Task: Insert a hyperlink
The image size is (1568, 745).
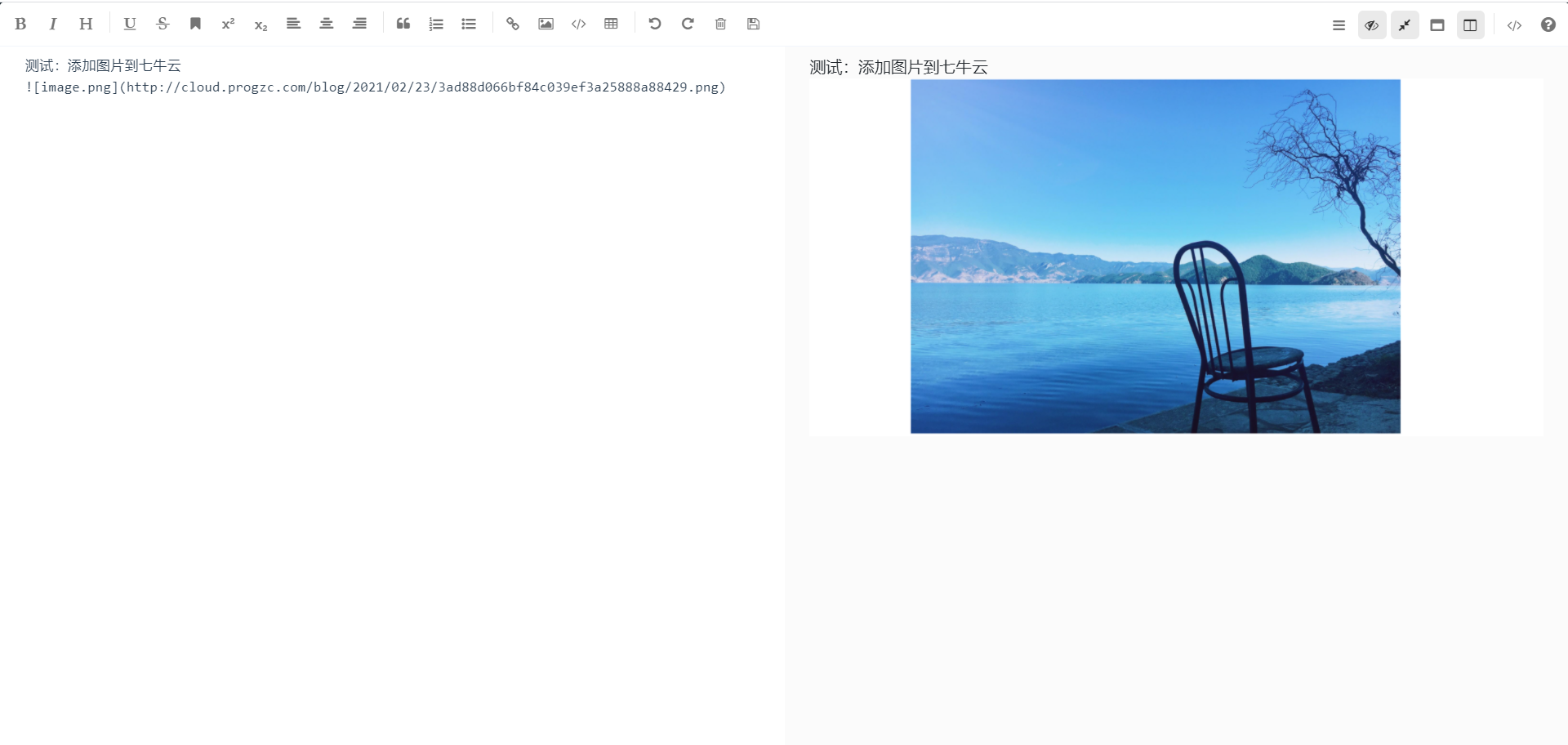Action: pyautogui.click(x=513, y=24)
